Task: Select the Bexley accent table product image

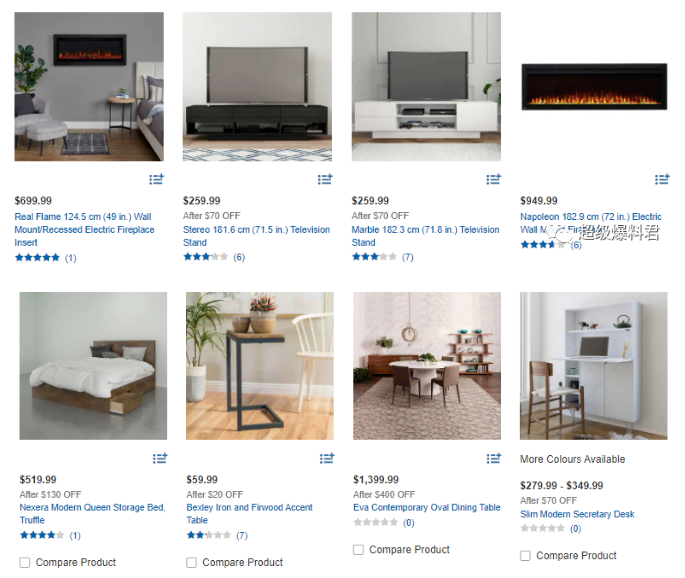Action: coord(260,366)
